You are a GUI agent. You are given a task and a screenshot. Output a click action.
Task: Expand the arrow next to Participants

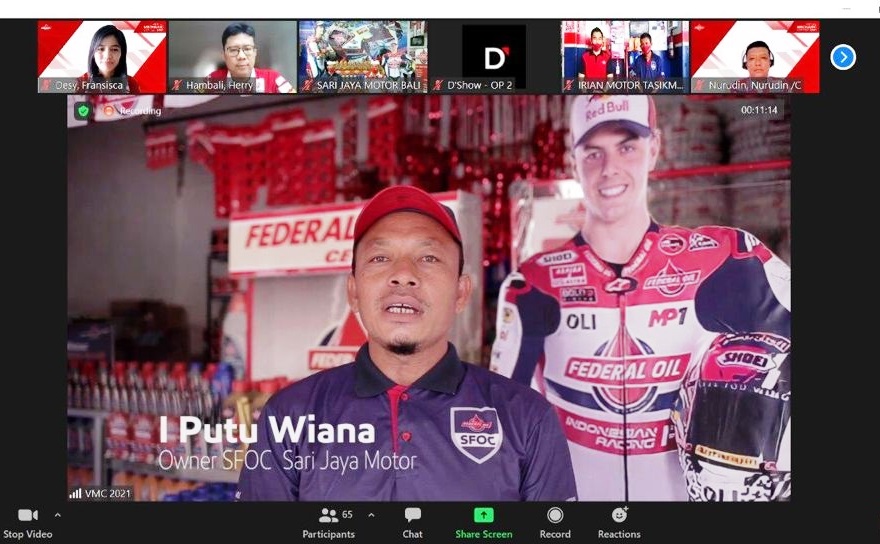click(371, 515)
